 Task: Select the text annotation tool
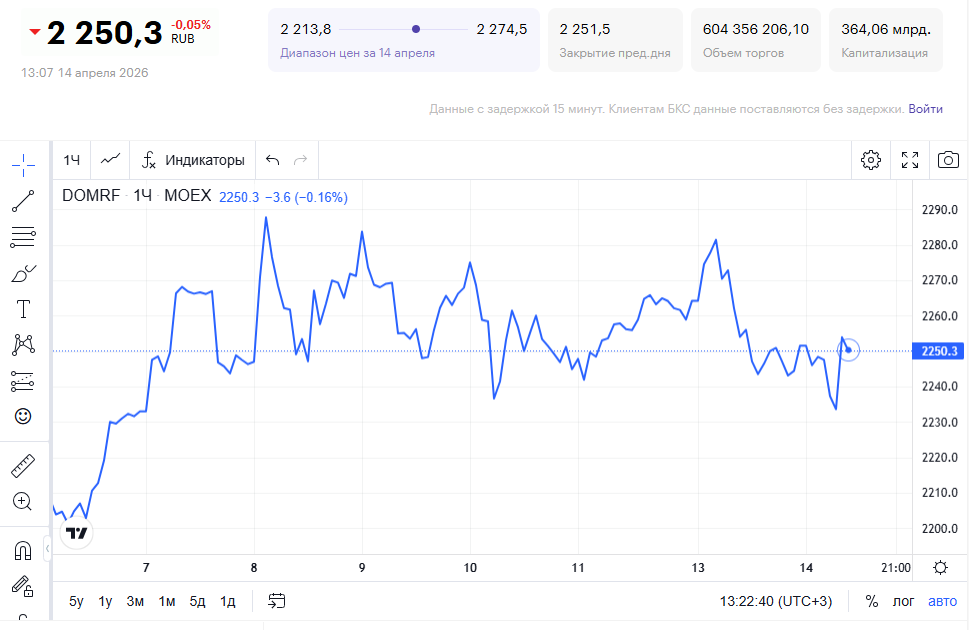(22, 308)
